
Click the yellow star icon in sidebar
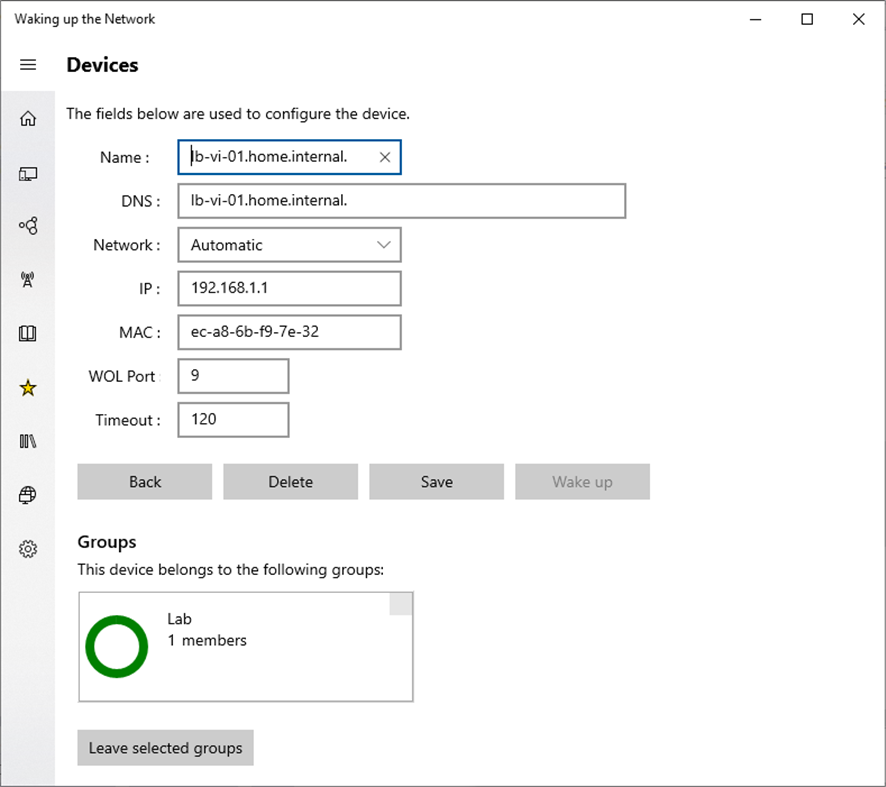click(28, 388)
